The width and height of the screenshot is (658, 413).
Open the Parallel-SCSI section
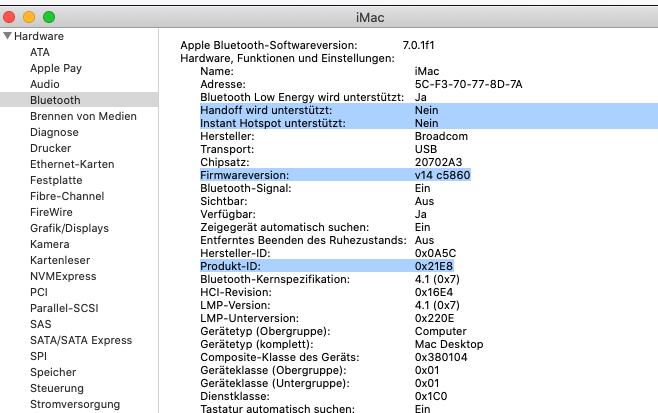click(64, 308)
